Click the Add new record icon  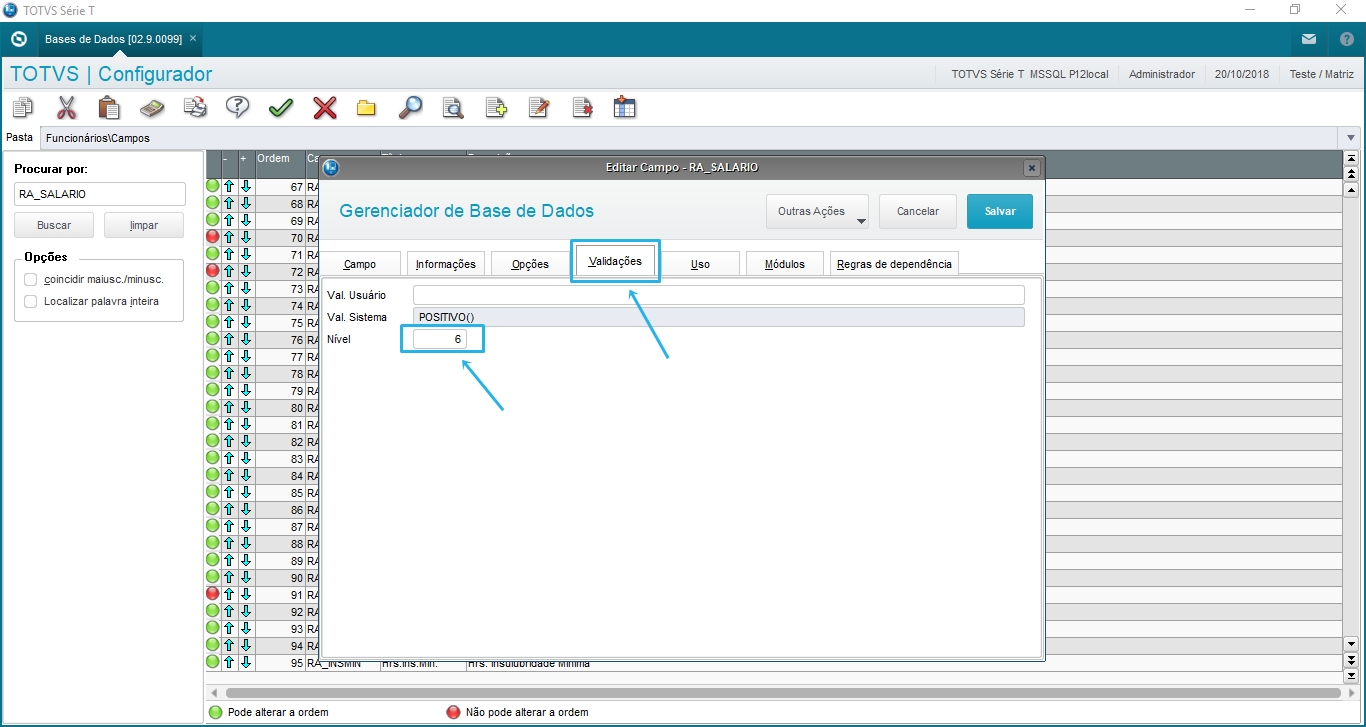(496, 107)
